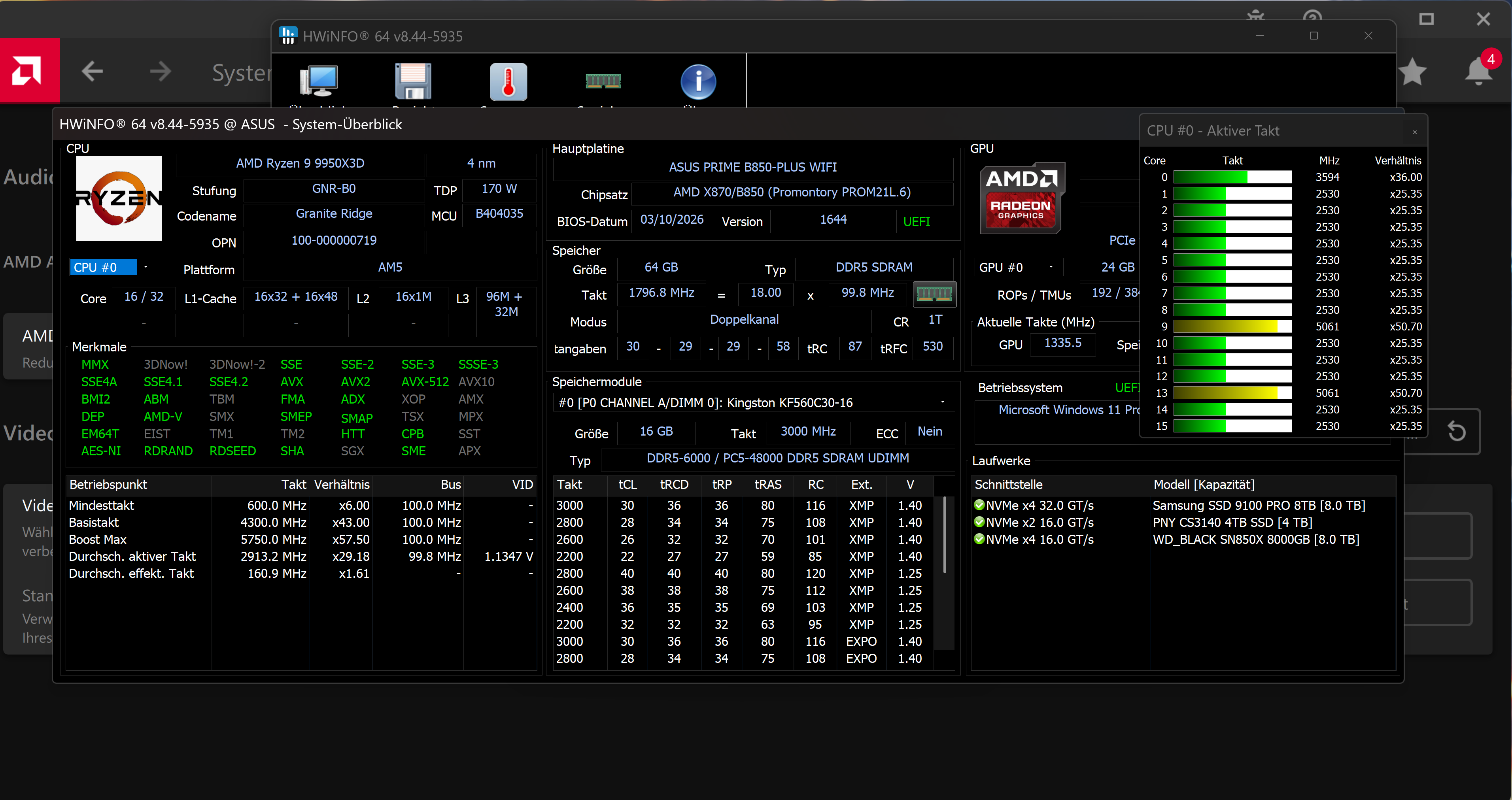The width and height of the screenshot is (1512, 800).
Task: Click the PNY CS3140 4TB SSD entry
Action: point(1232,523)
